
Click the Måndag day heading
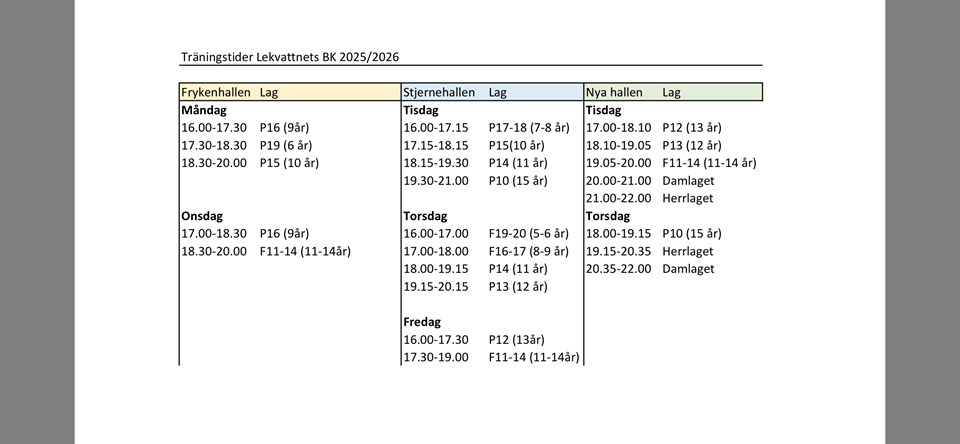[x=205, y=110]
